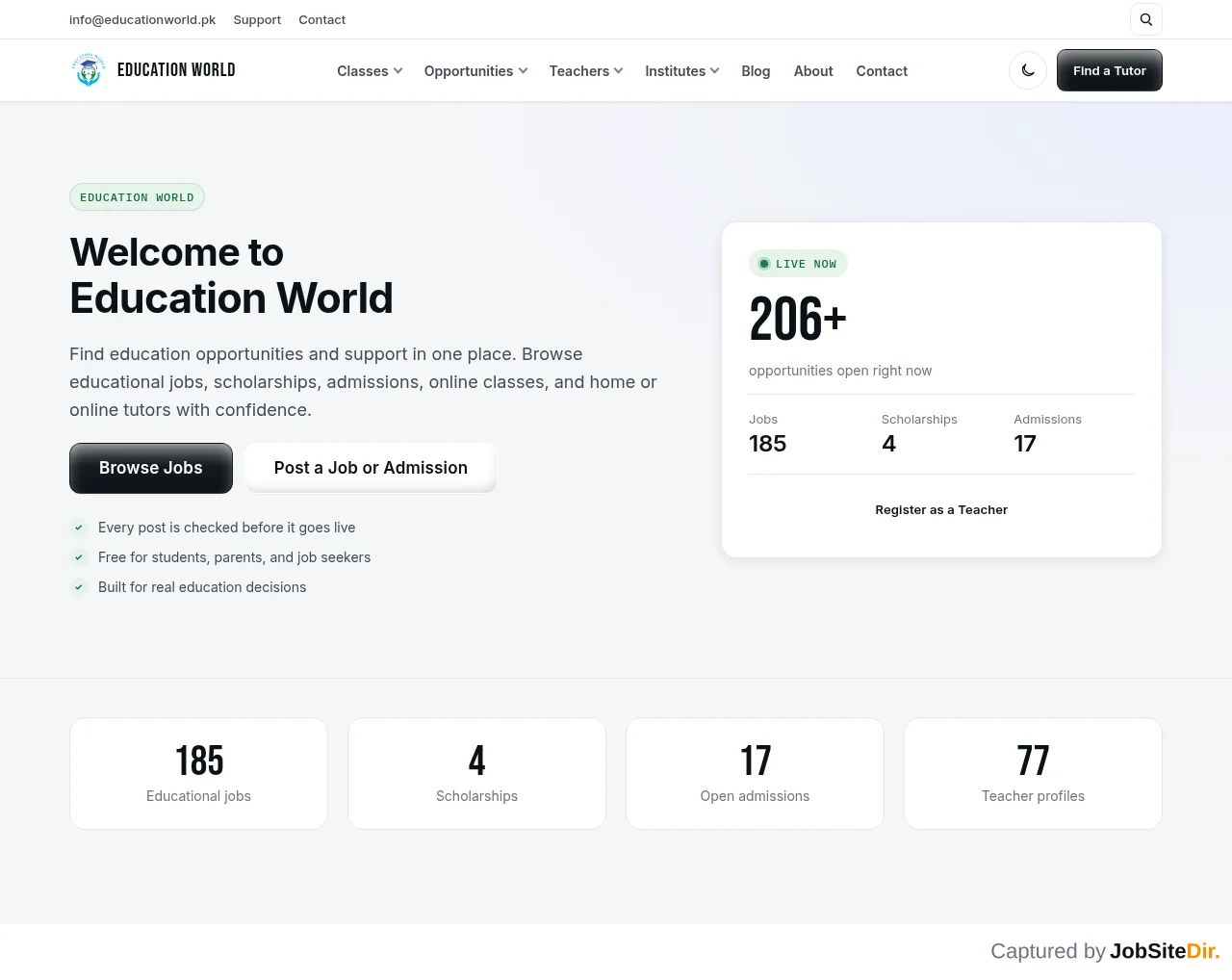Click the Browse Jobs button
The image size is (1232, 980).
point(151,468)
